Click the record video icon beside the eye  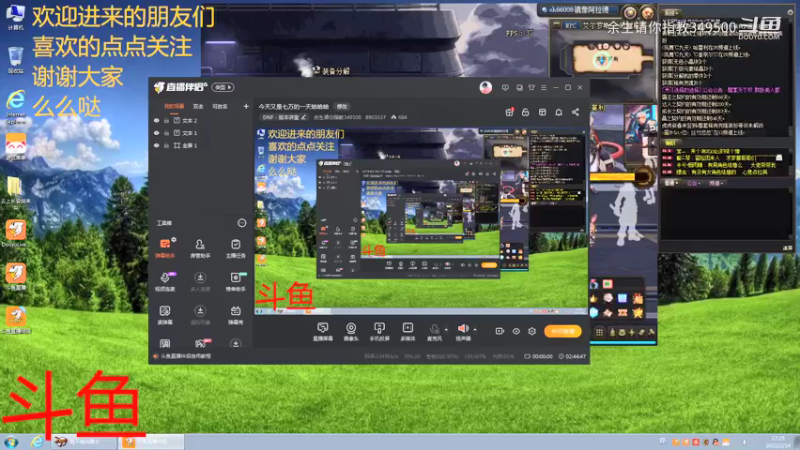coord(499,331)
